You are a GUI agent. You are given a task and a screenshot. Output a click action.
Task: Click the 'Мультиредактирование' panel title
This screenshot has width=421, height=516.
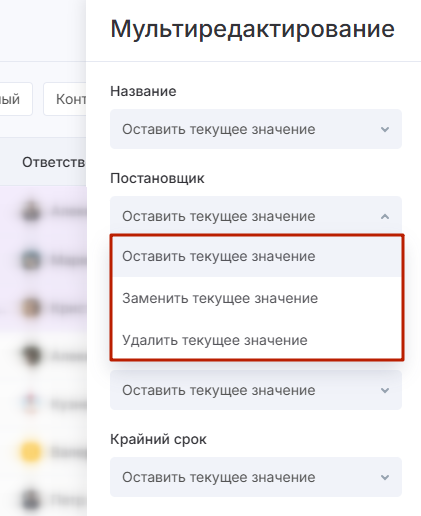(253, 29)
